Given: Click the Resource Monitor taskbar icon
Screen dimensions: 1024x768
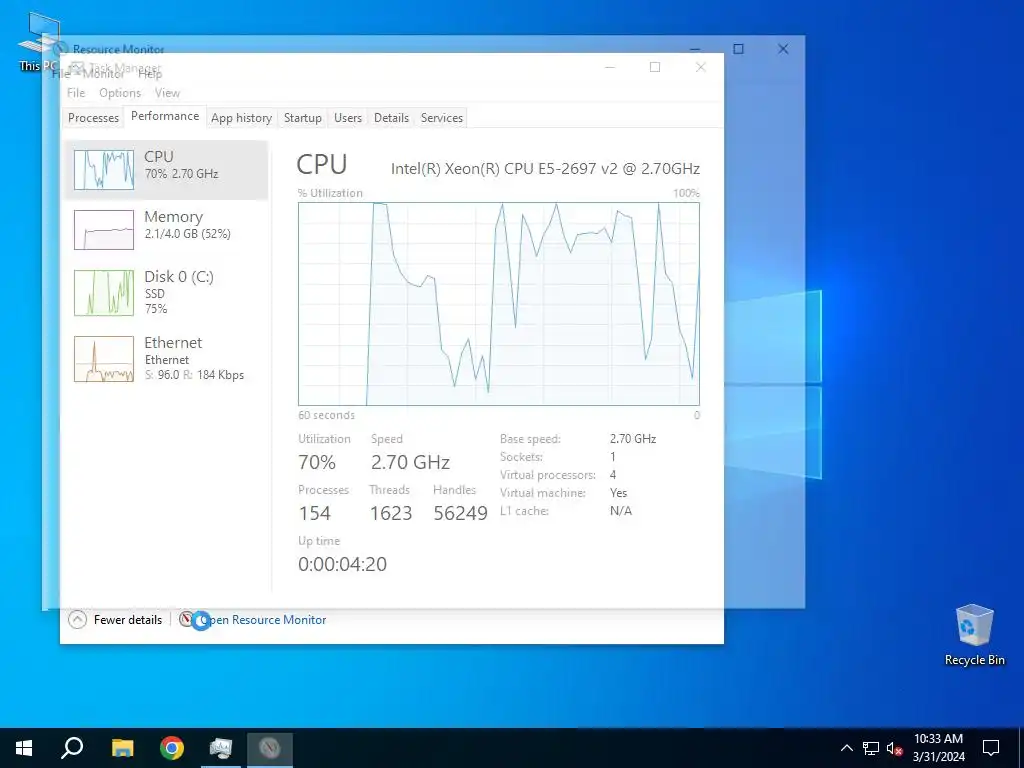Looking at the screenshot, I should [x=270, y=748].
